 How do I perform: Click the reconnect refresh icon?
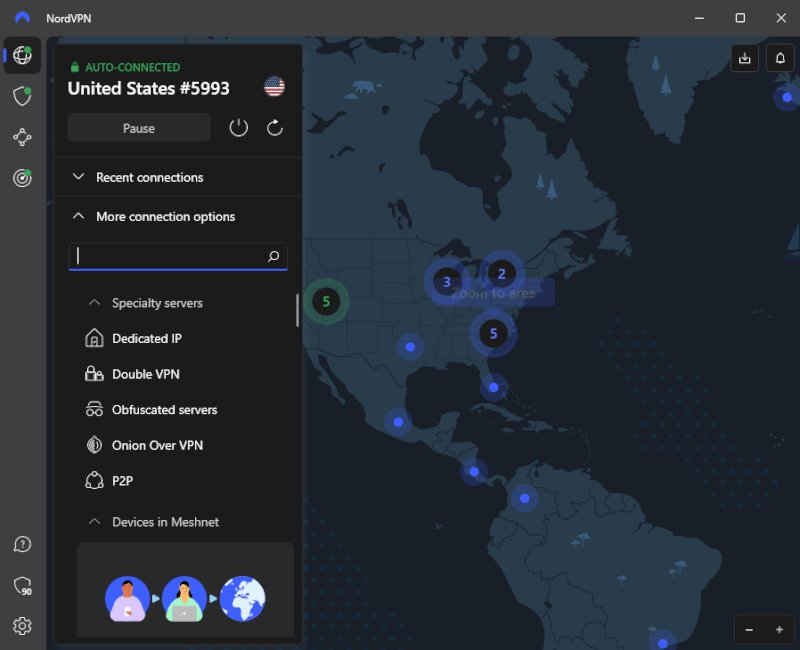[x=274, y=128]
